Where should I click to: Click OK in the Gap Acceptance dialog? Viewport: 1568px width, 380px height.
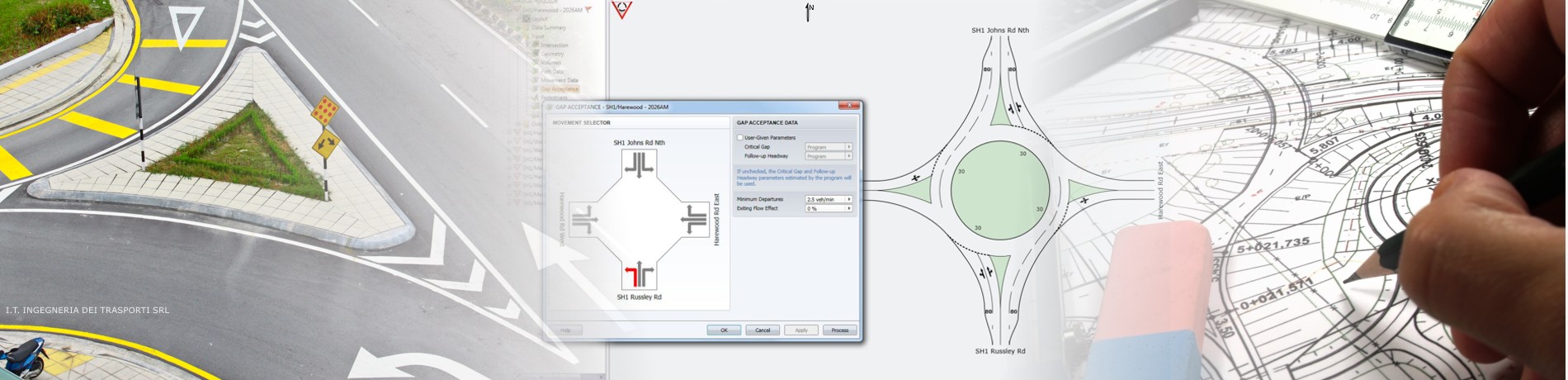(x=724, y=330)
